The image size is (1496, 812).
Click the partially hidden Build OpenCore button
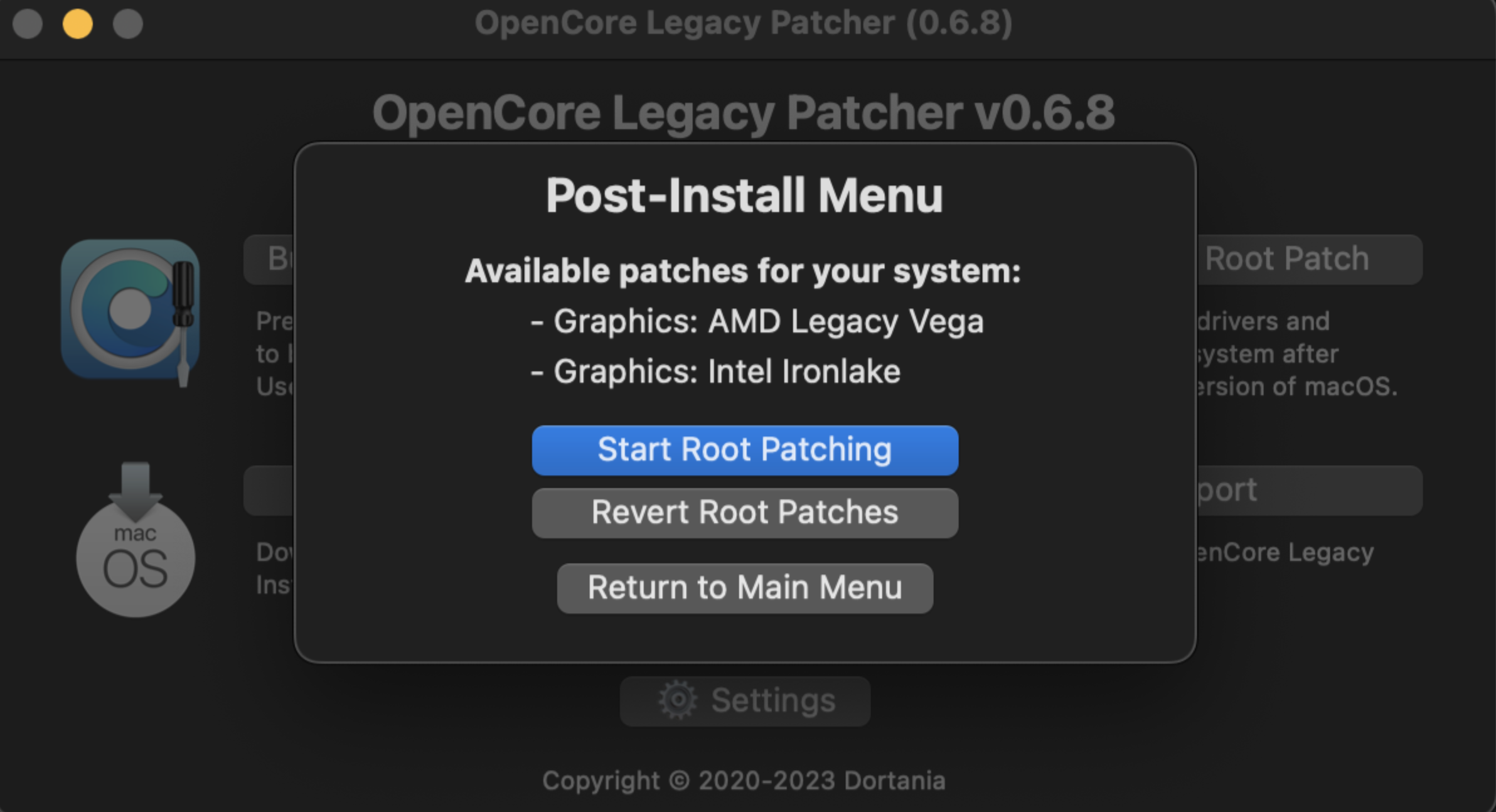coord(270,259)
